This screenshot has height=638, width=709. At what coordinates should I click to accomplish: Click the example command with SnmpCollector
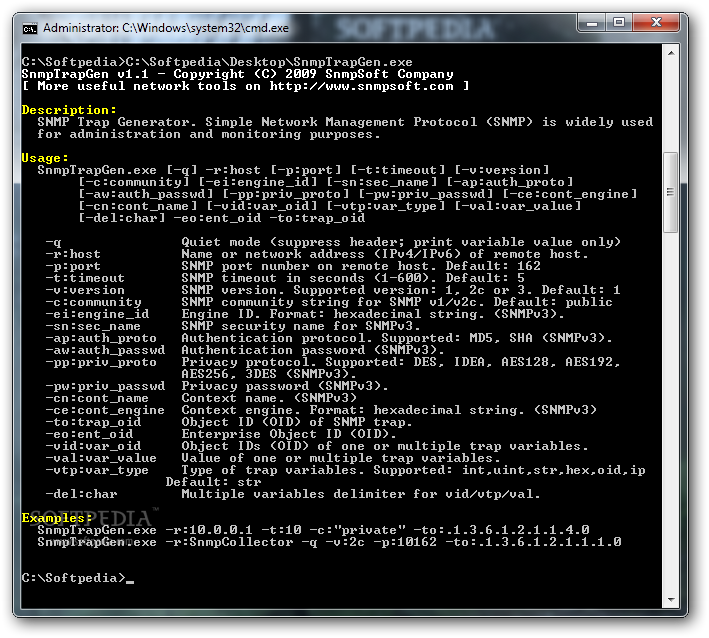(x=329, y=542)
